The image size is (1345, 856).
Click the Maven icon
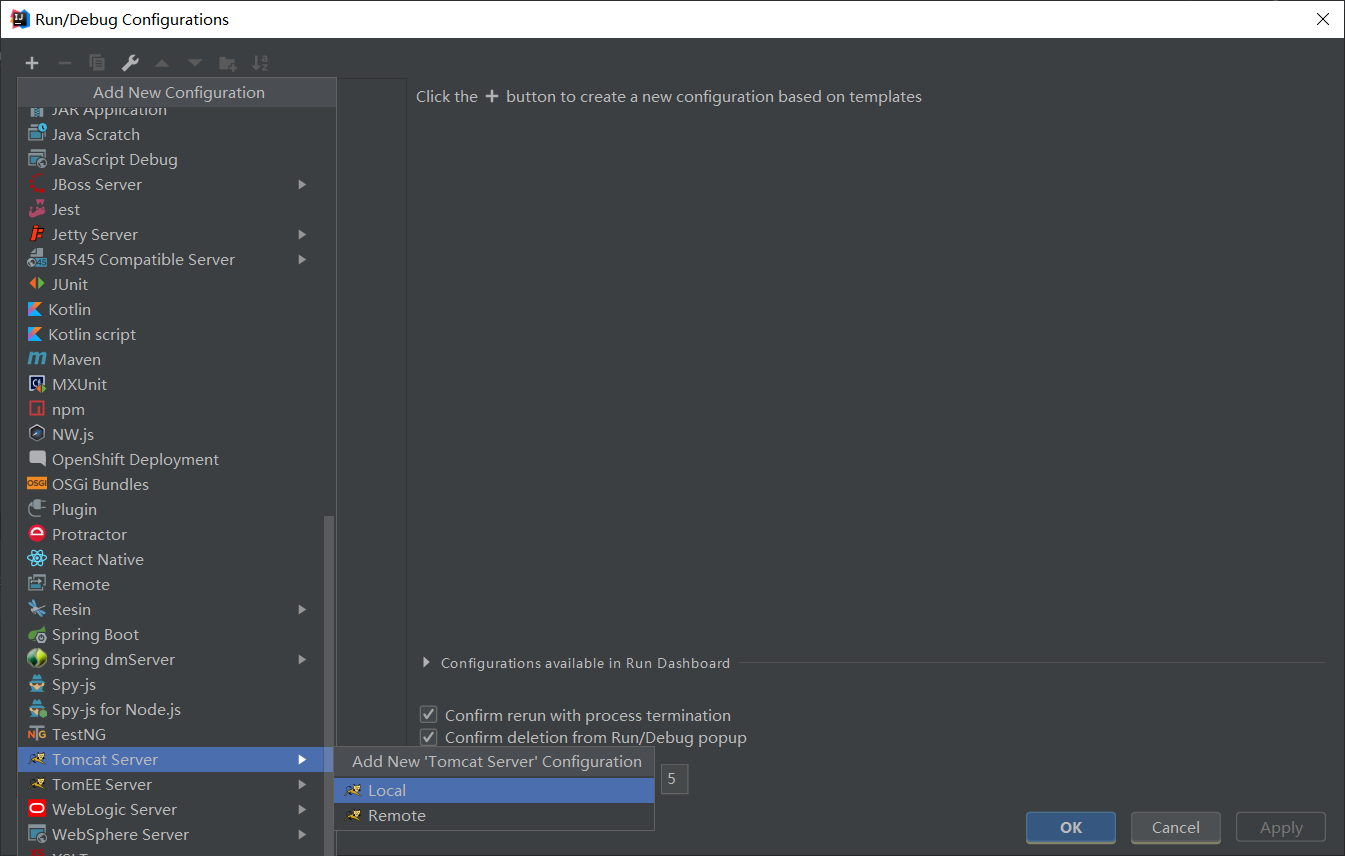click(x=37, y=359)
